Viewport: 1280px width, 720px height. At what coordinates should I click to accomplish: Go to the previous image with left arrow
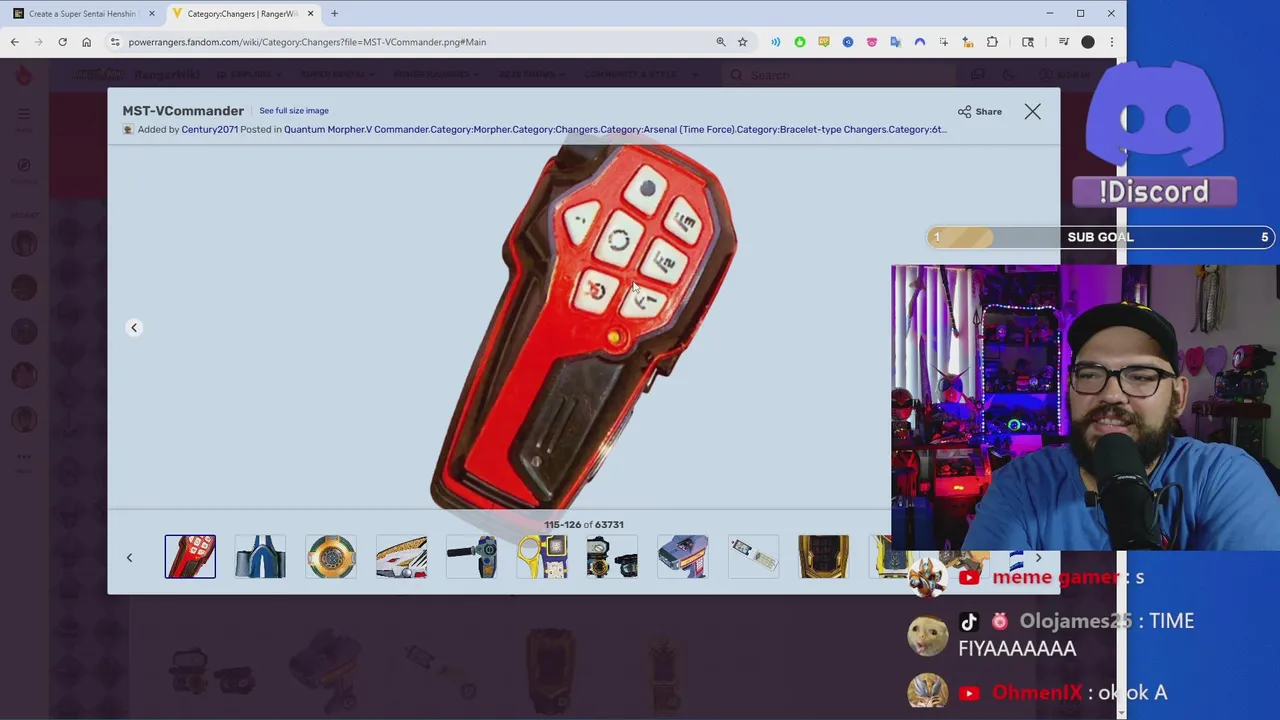pos(134,328)
